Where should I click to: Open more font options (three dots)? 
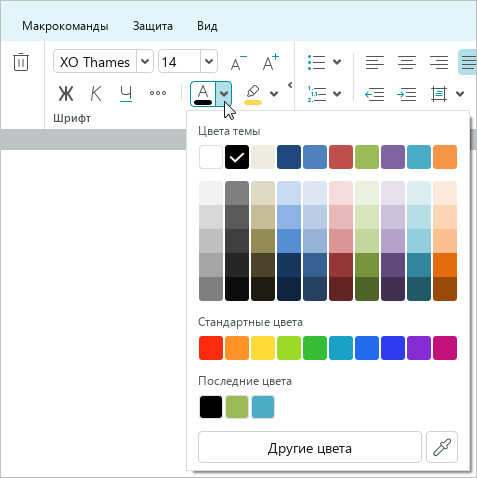pos(158,93)
